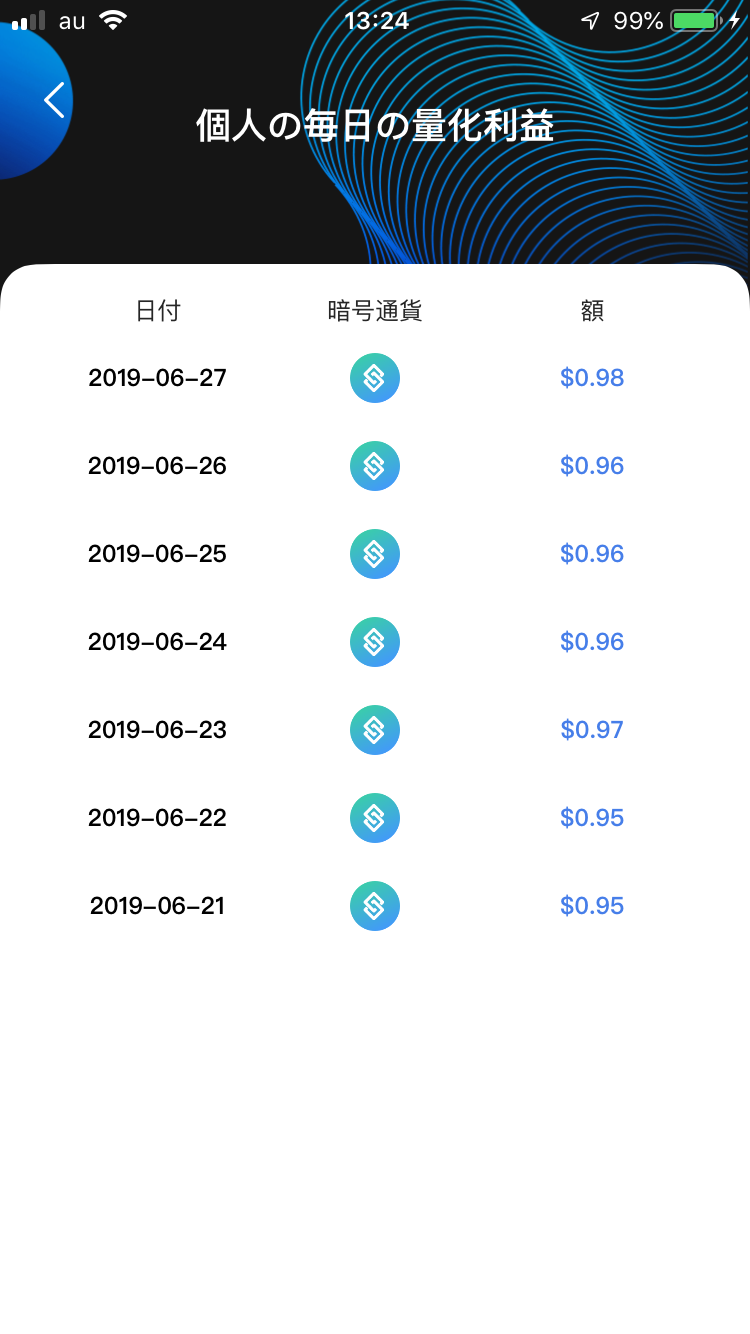
Task: Select the 日付 column header
Action: pos(158,311)
